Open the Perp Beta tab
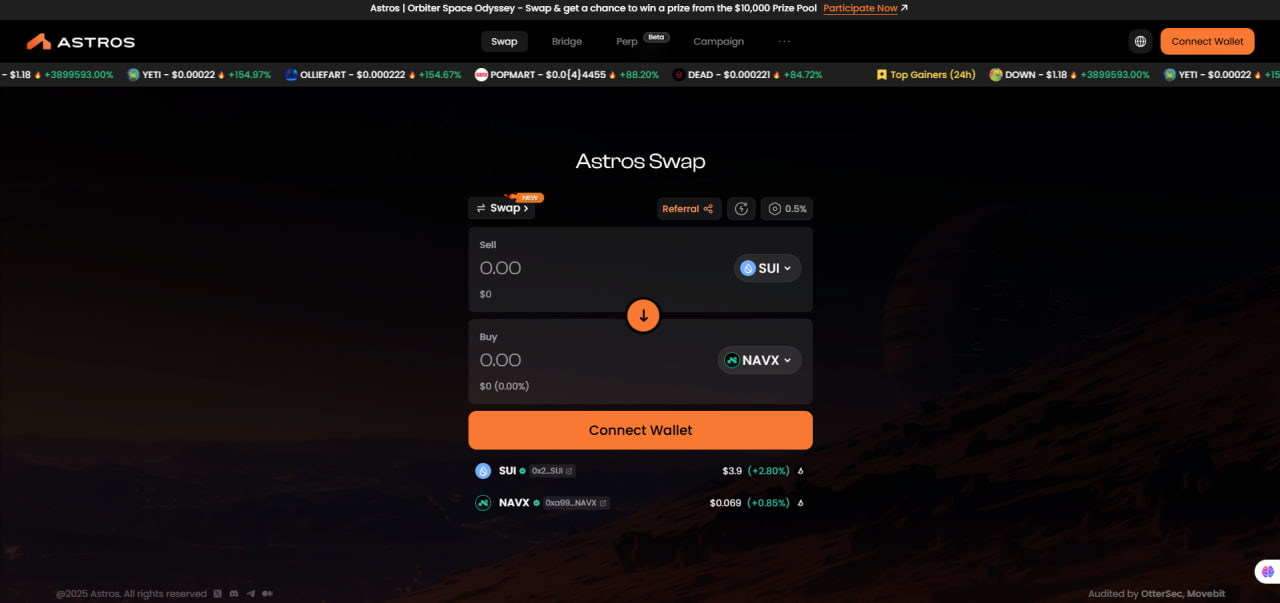 tap(640, 41)
